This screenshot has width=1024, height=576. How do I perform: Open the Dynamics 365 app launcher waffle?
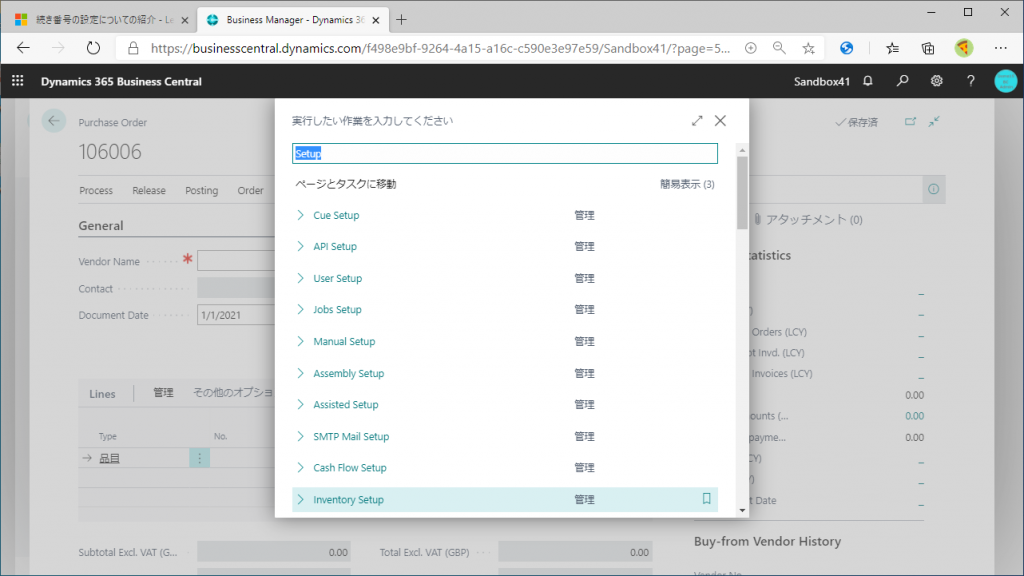click(18, 81)
